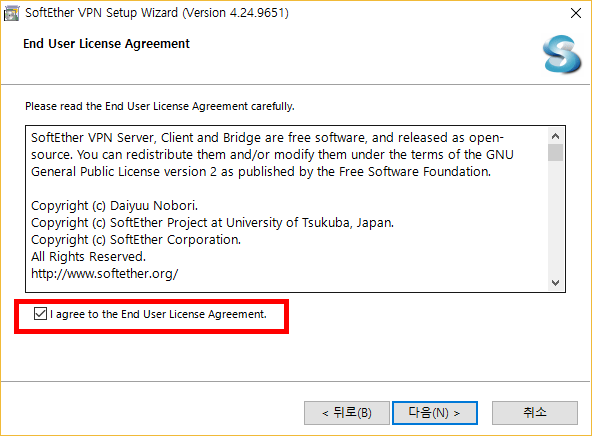
Task: Click the 'Please read the End User License Agreement carefully' text
Action: (x=160, y=106)
